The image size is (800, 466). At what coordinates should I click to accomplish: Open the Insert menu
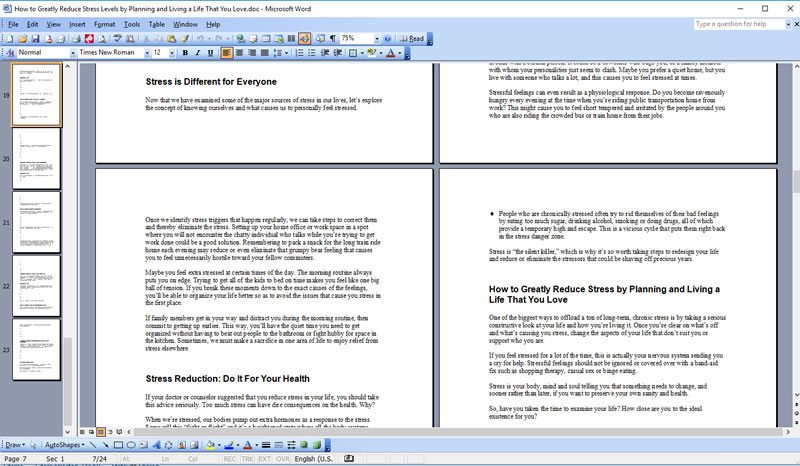click(78, 24)
